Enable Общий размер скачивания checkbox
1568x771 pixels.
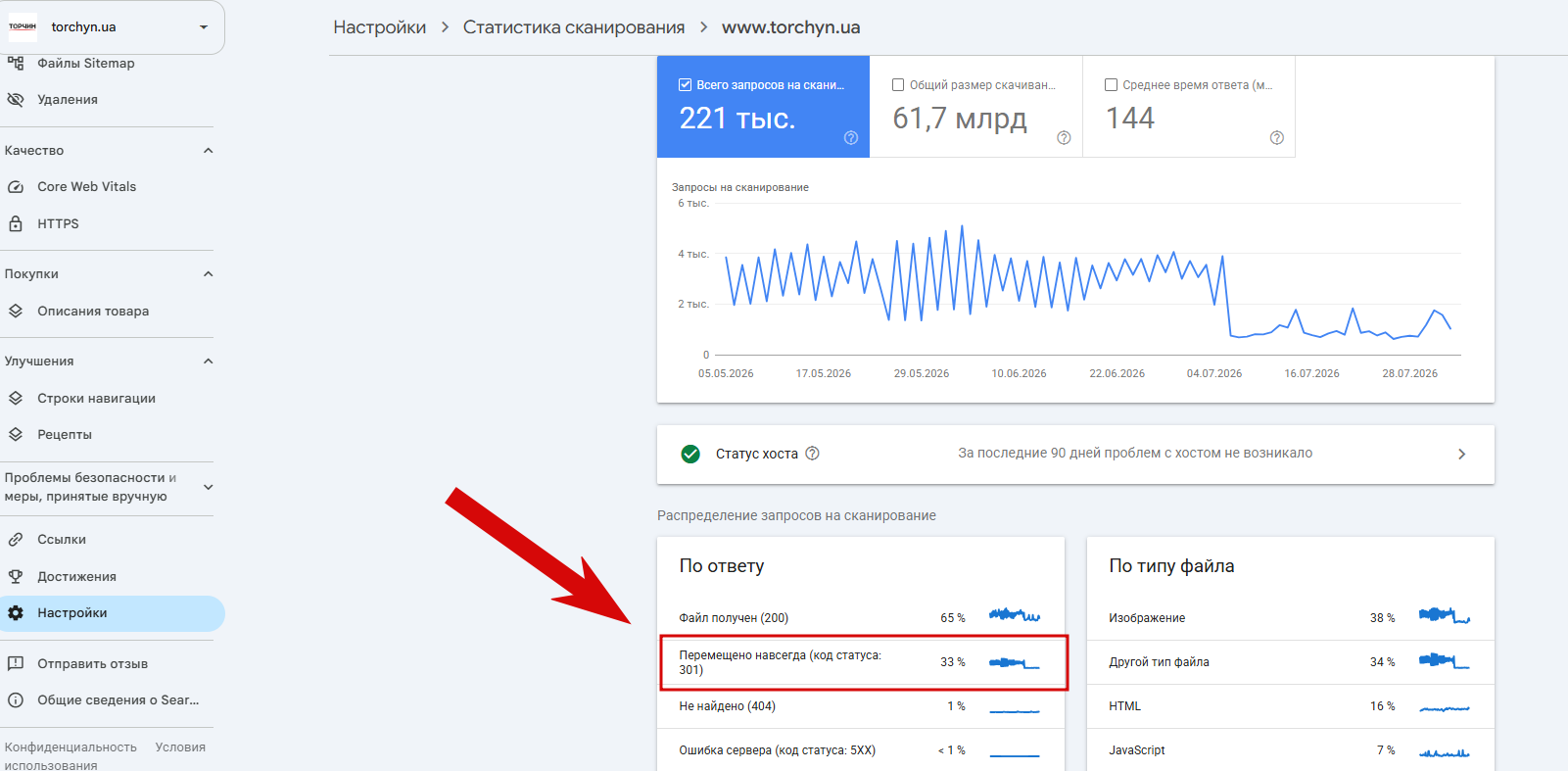[898, 85]
